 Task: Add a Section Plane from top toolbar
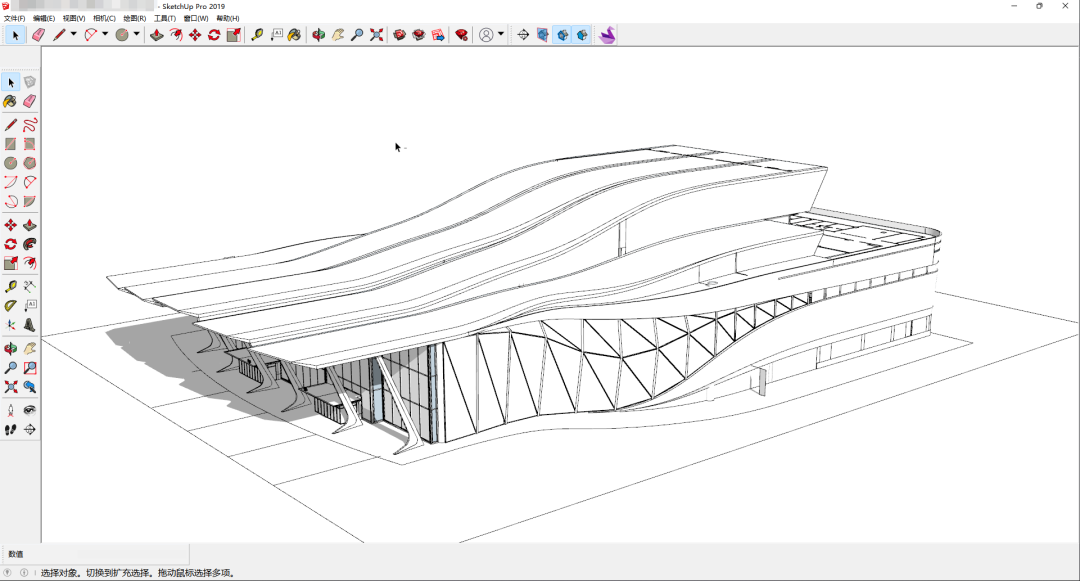[x=523, y=35]
